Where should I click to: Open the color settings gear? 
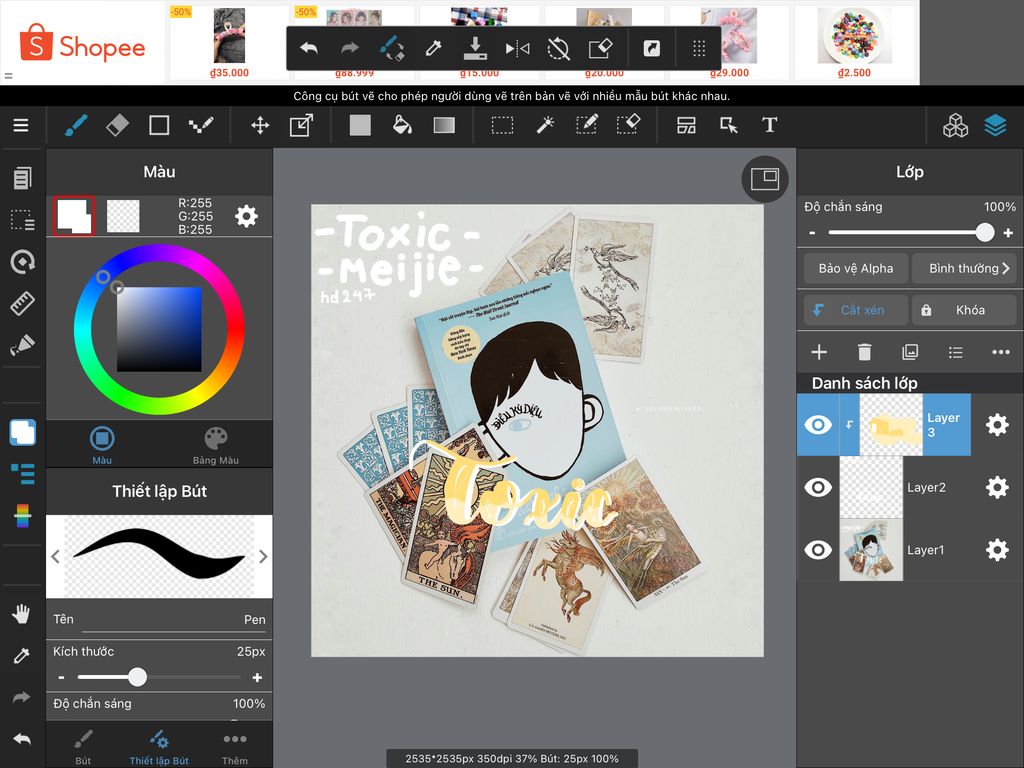click(246, 216)
